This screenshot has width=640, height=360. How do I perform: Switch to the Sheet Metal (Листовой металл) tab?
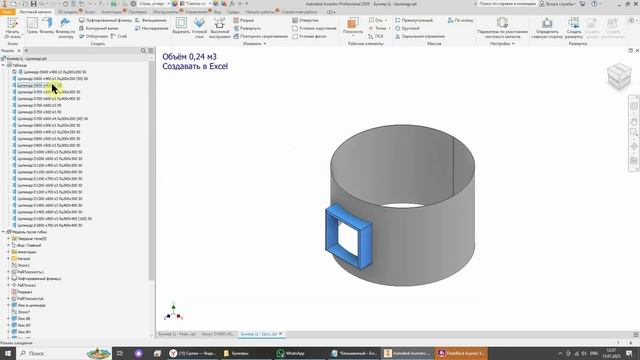[36, 12]
